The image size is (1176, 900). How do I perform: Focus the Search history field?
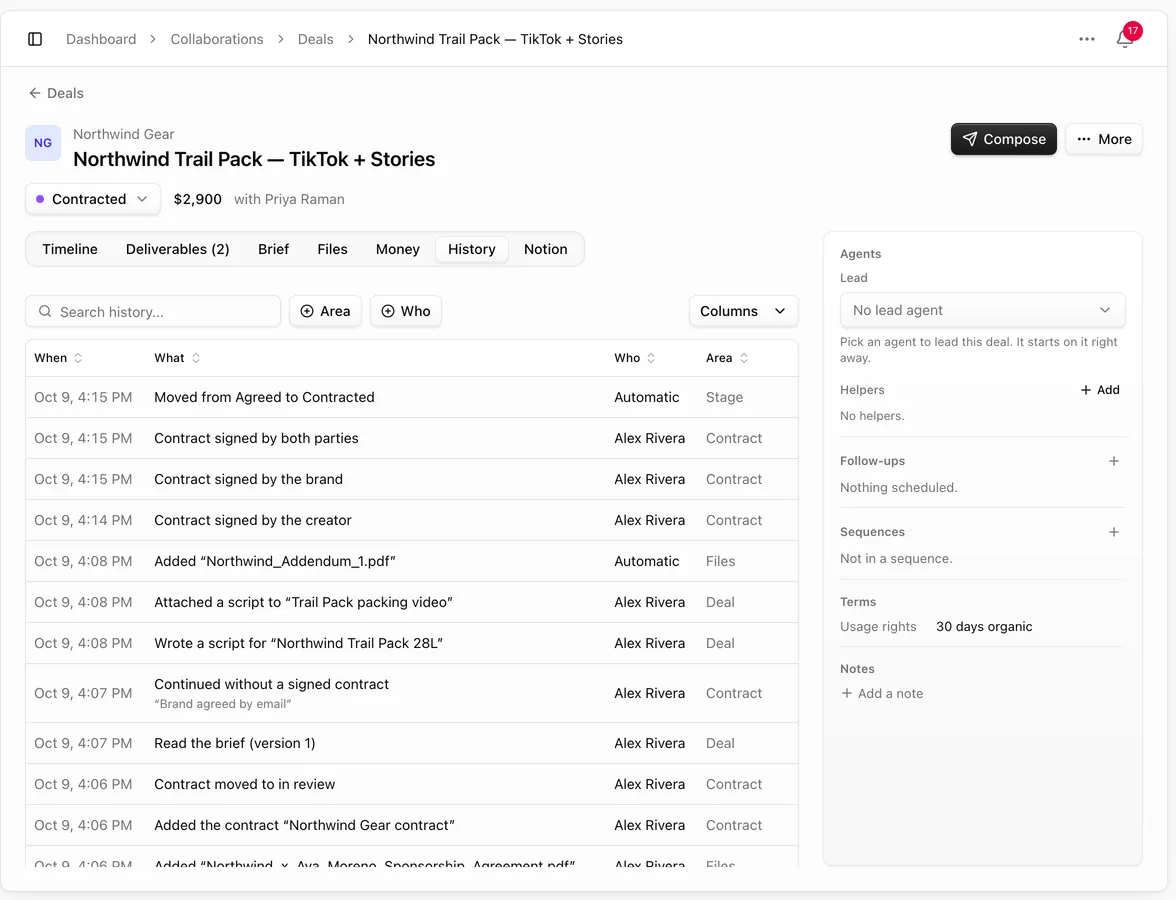tap(153, 311)
